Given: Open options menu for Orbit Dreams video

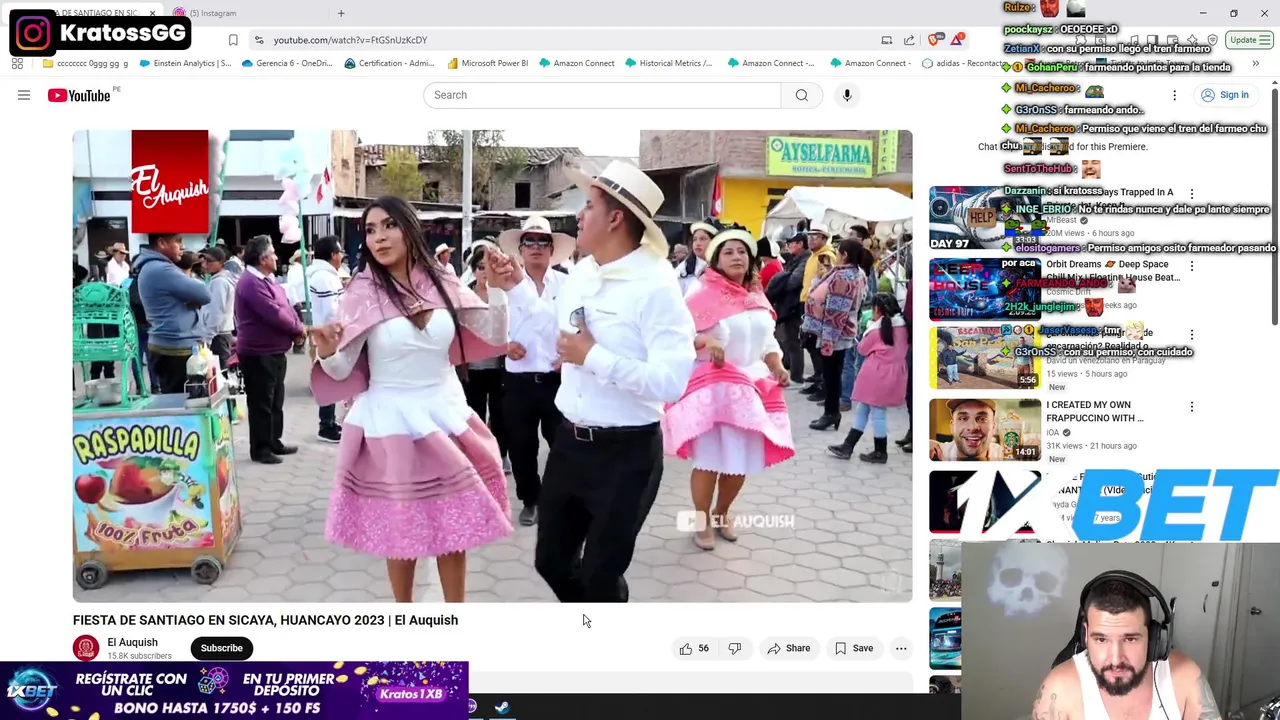Looking at the screenshot, I should (1191, 266).
